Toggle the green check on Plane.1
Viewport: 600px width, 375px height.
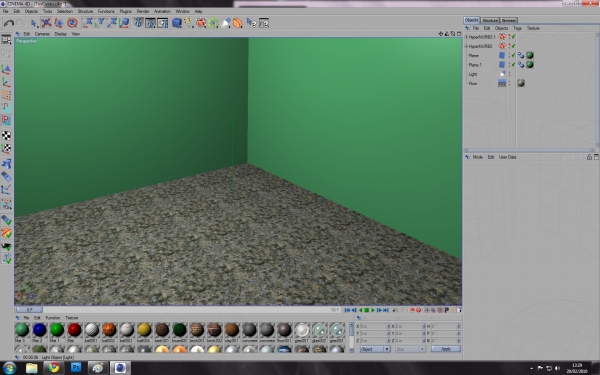(x=514, y=64)
